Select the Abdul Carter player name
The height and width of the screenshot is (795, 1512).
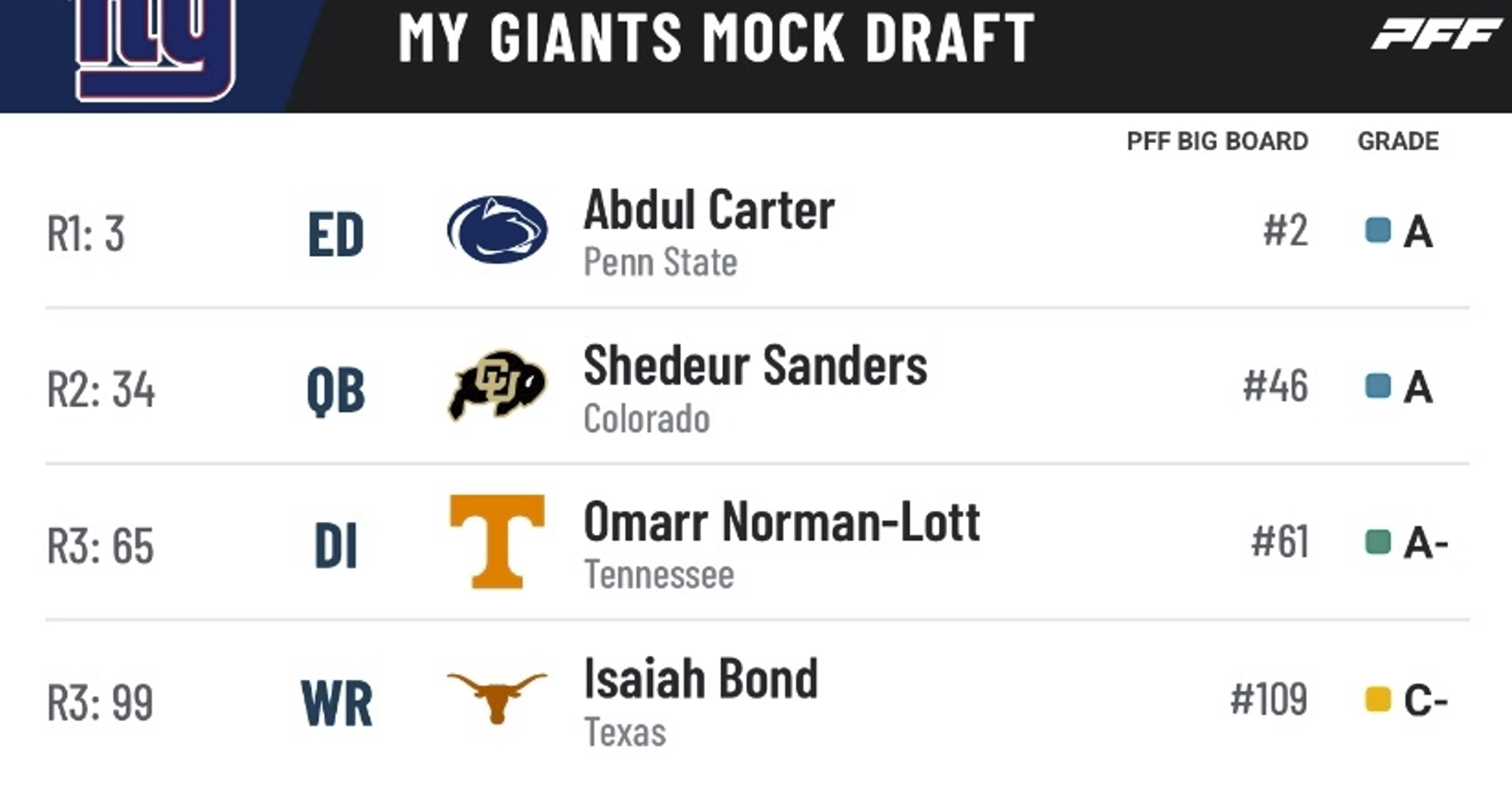709,210
